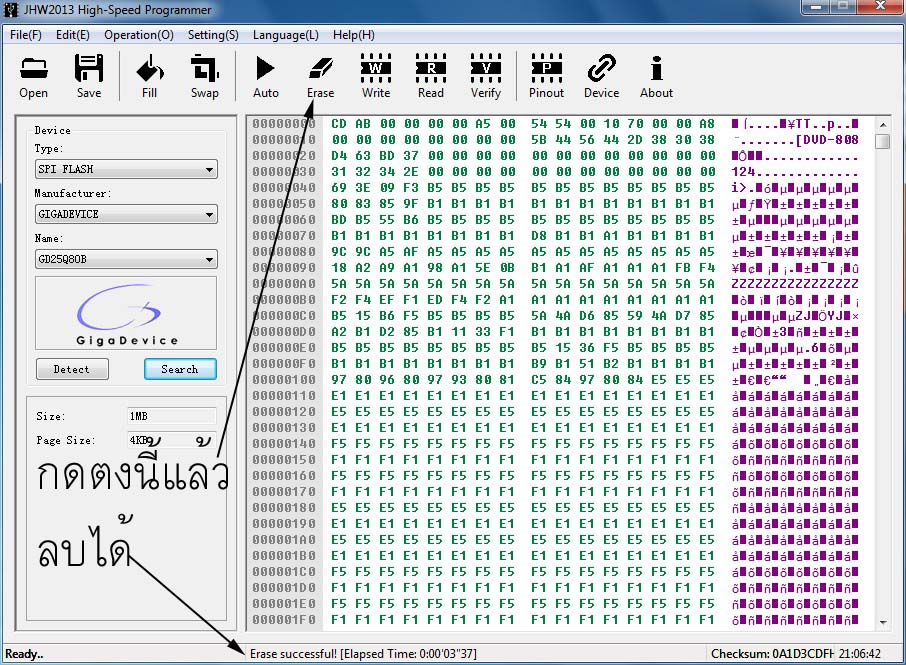Open the Operation(O) menu
The height and width of the screenshot is (665, 906).
pos(139,35)
